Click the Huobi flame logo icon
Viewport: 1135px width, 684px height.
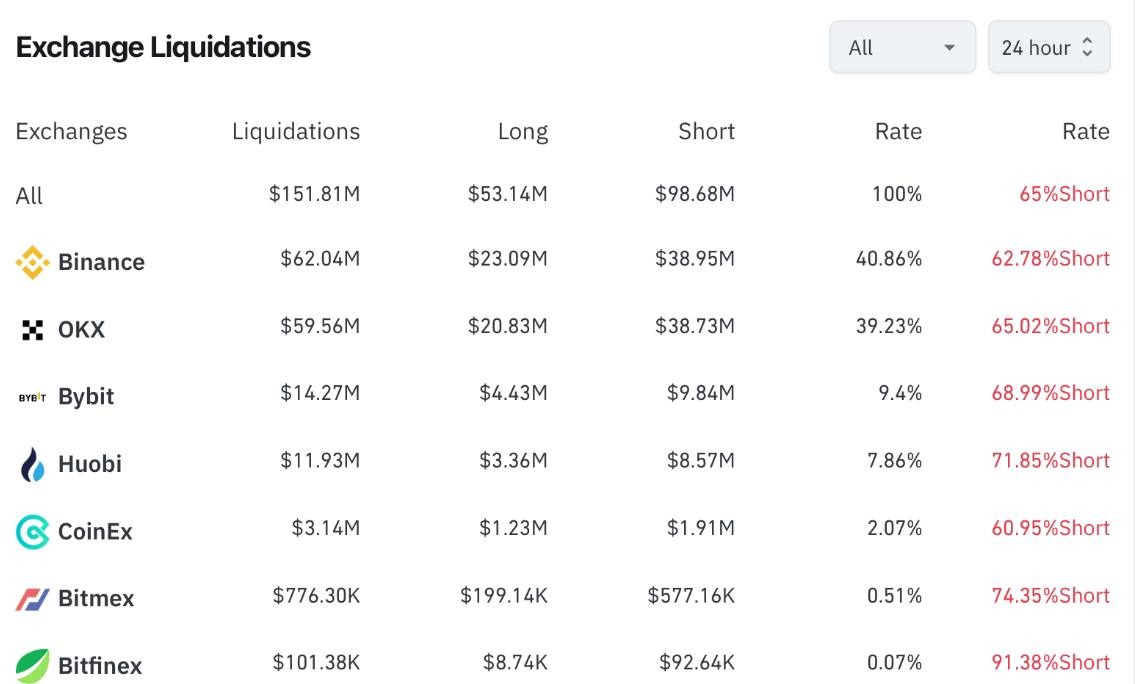[32, 465]
